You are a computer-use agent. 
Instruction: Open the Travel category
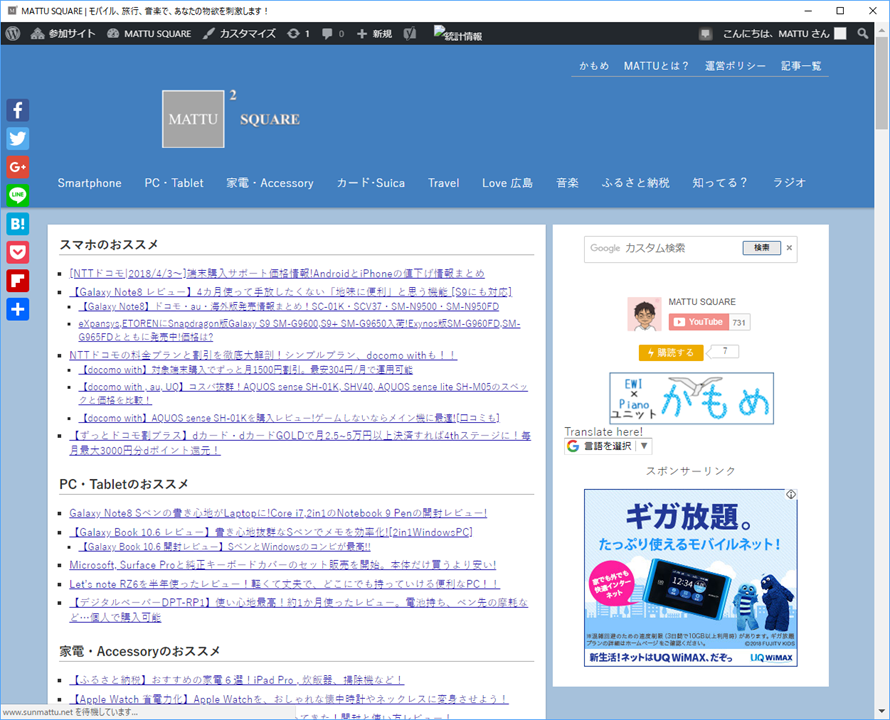click(444, 183)
